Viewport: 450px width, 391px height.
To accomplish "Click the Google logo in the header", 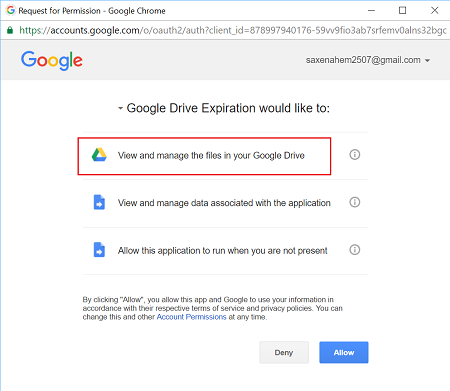I will point(52,60).
